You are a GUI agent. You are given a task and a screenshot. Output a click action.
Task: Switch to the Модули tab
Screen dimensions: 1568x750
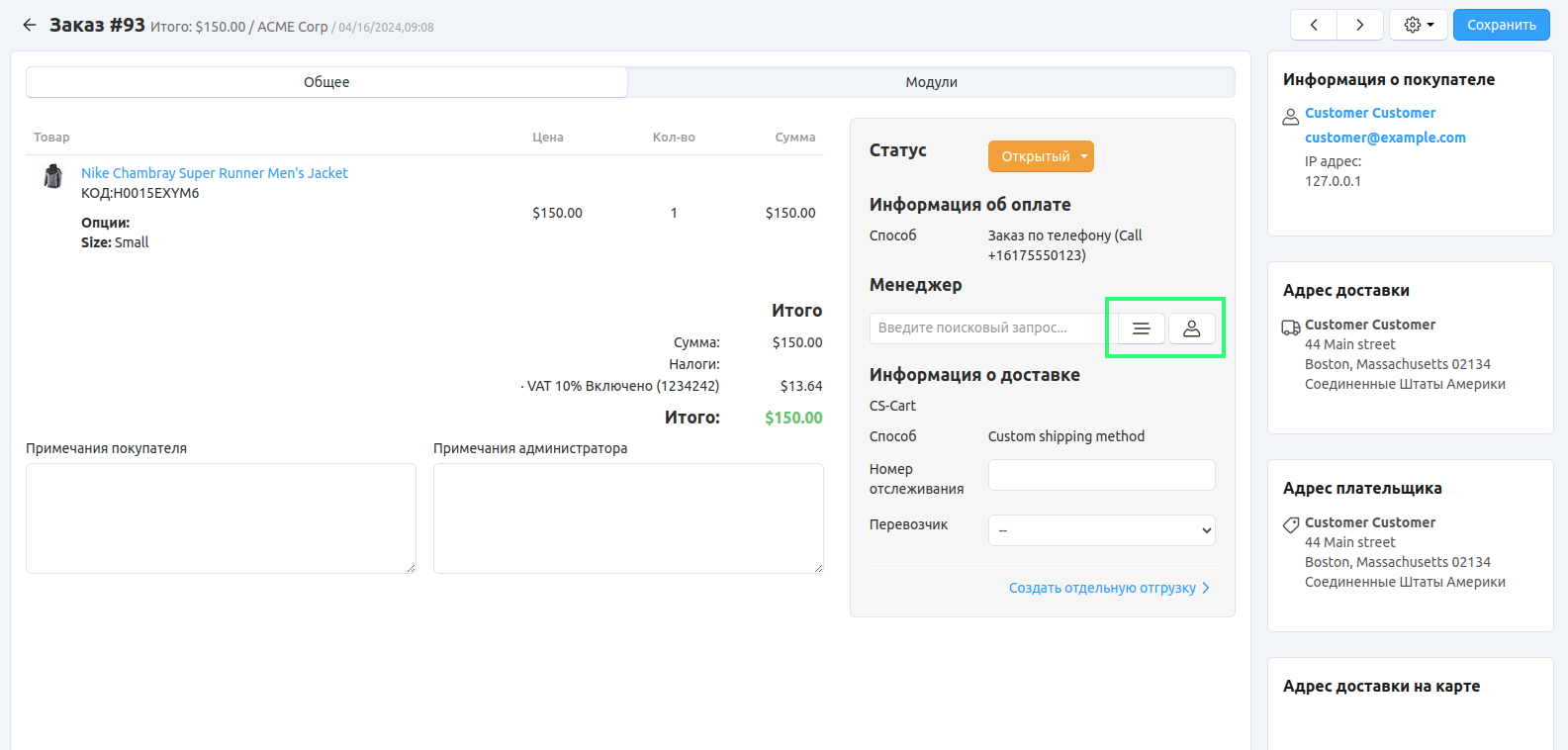click(x=931, y=82)
